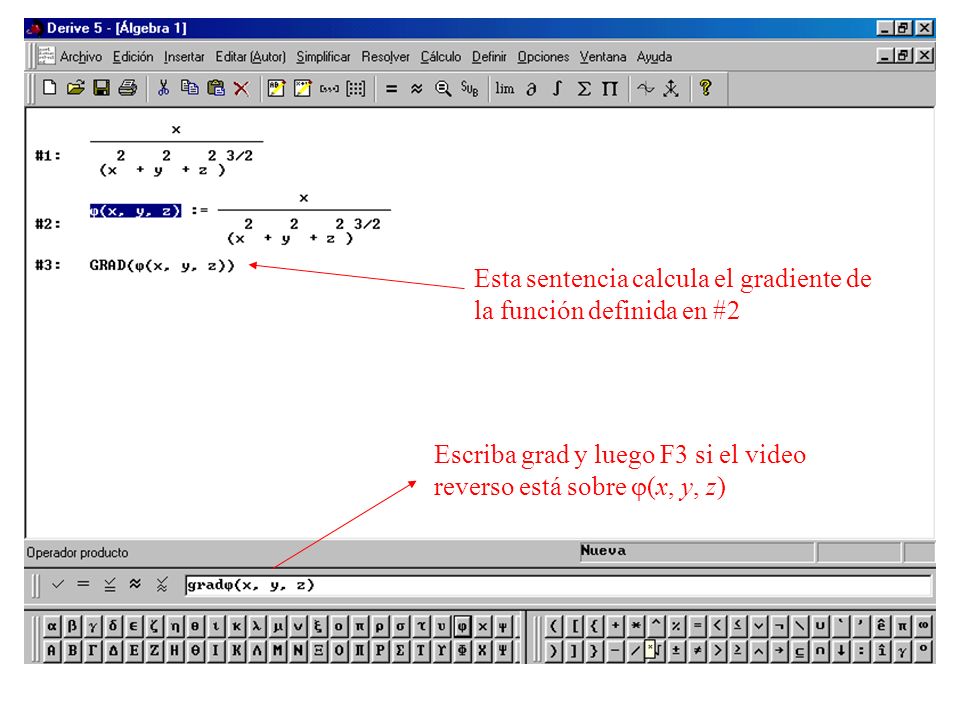Click the Simplify equals icon on entry line
Image resolution: width=960 pixels, height=720 pixels.
83,585
